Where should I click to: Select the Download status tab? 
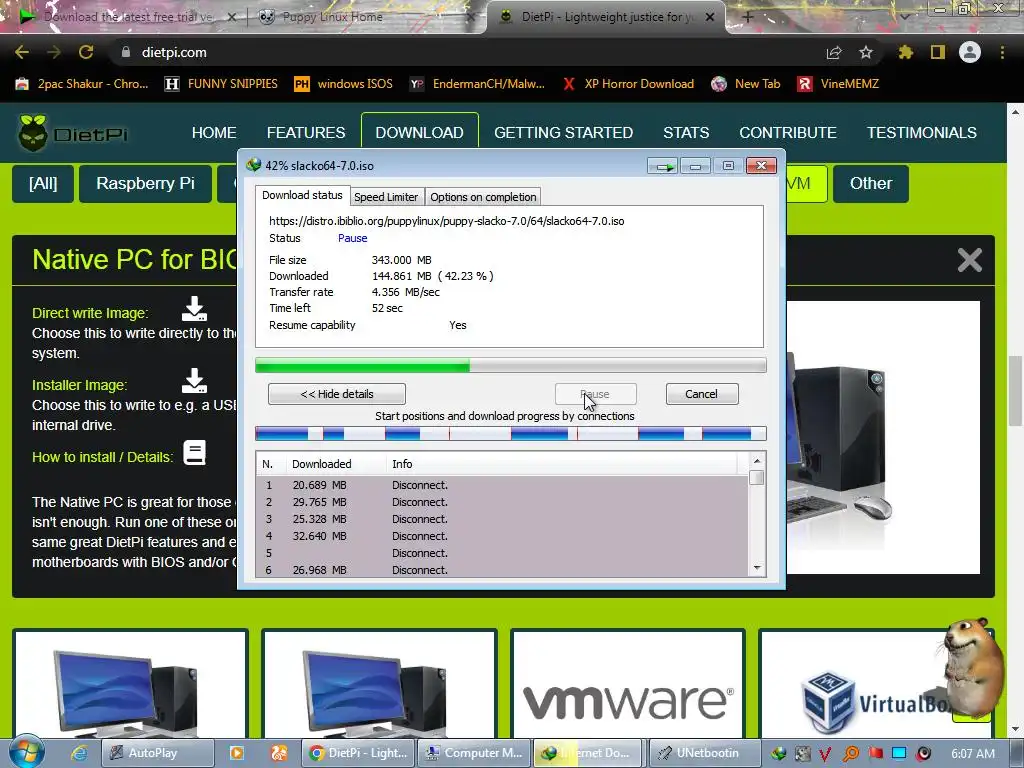click(x=302, y=195)
